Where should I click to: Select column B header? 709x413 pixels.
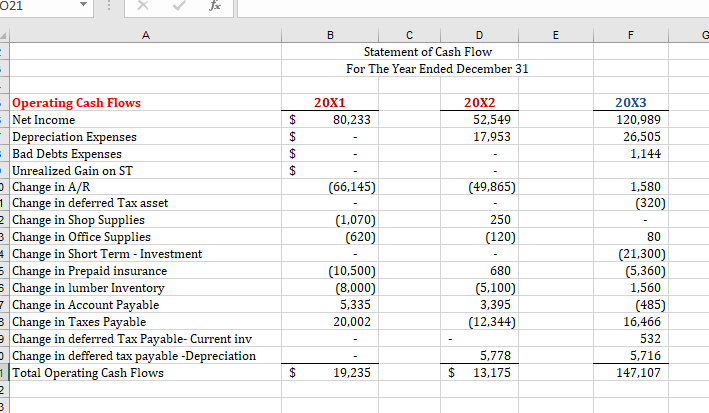click(330, 35)
